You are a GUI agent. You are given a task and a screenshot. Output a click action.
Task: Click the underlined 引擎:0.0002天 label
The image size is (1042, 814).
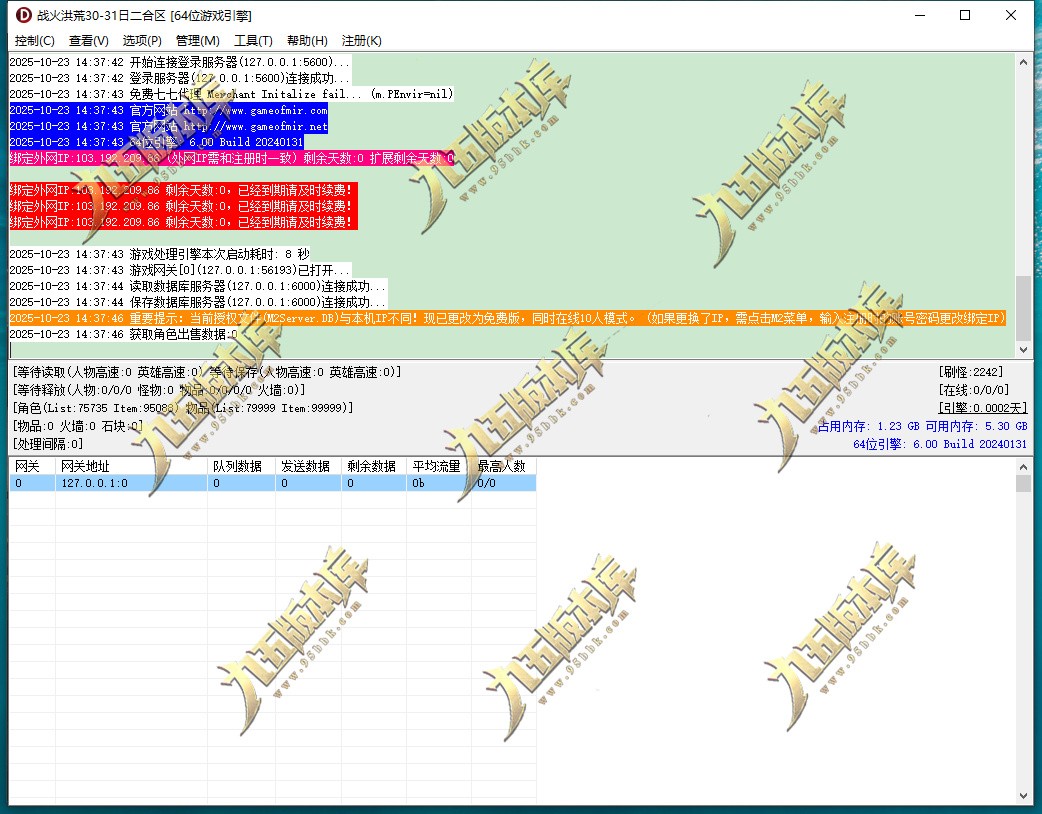click(982, 408)
